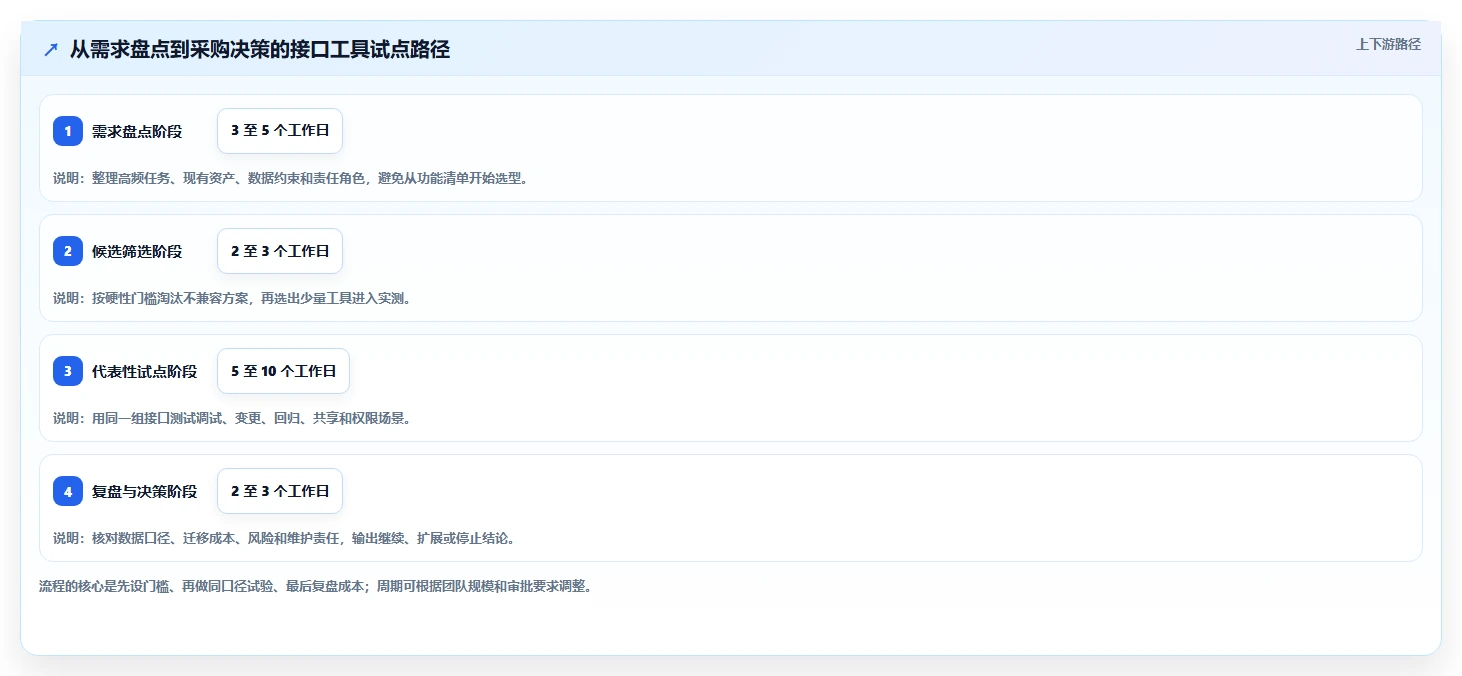Click description starting 按硬性门槛淘汰
The width and height of the screenshot is (1462, 676).
[x=232, y=298]
